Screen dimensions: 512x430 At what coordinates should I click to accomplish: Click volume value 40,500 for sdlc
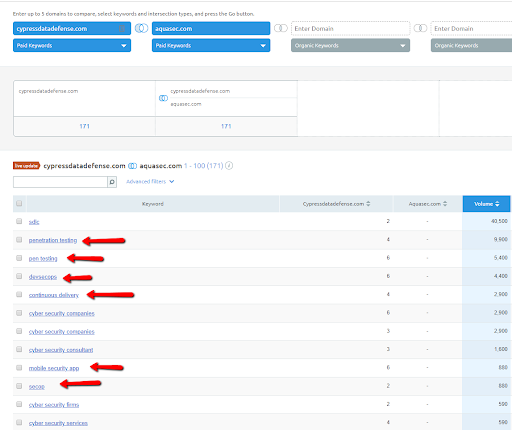[499, 221]
